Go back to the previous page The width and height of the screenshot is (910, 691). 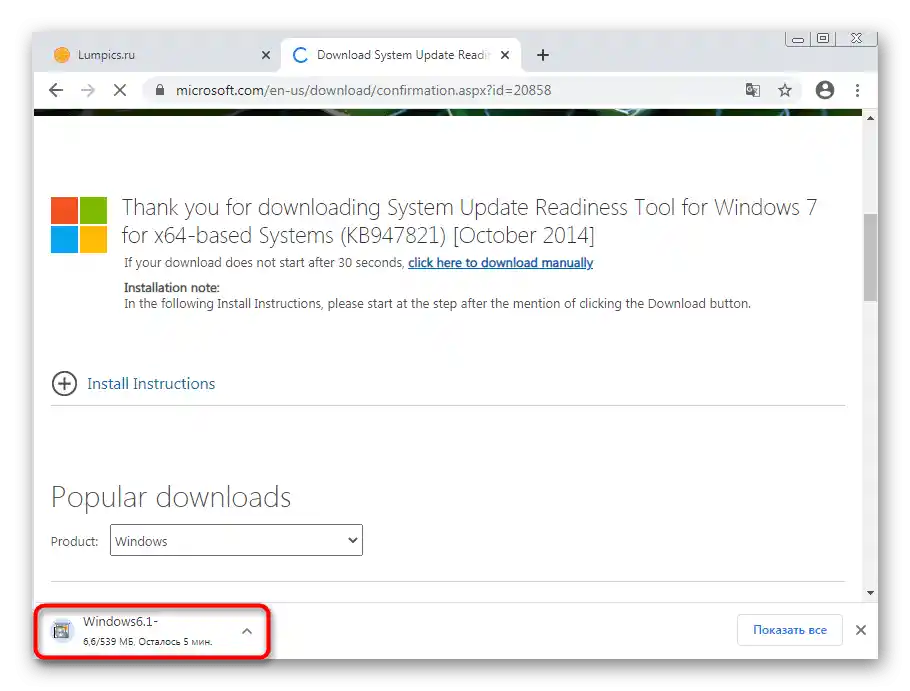(56, 90)
